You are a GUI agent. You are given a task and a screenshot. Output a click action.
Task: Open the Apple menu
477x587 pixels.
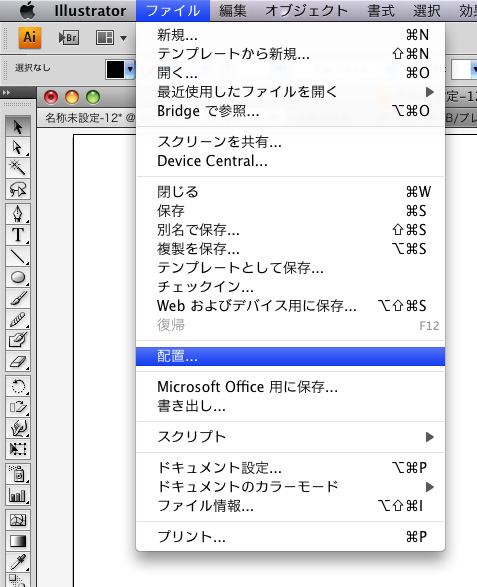pyautogui.click(x=27, y=10)
